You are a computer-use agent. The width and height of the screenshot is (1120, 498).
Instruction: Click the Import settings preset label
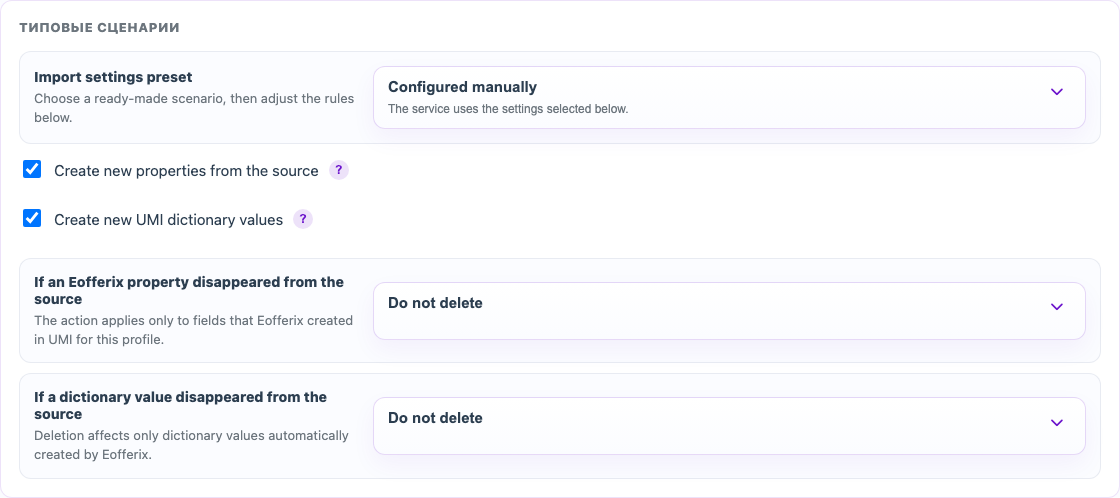114,76
